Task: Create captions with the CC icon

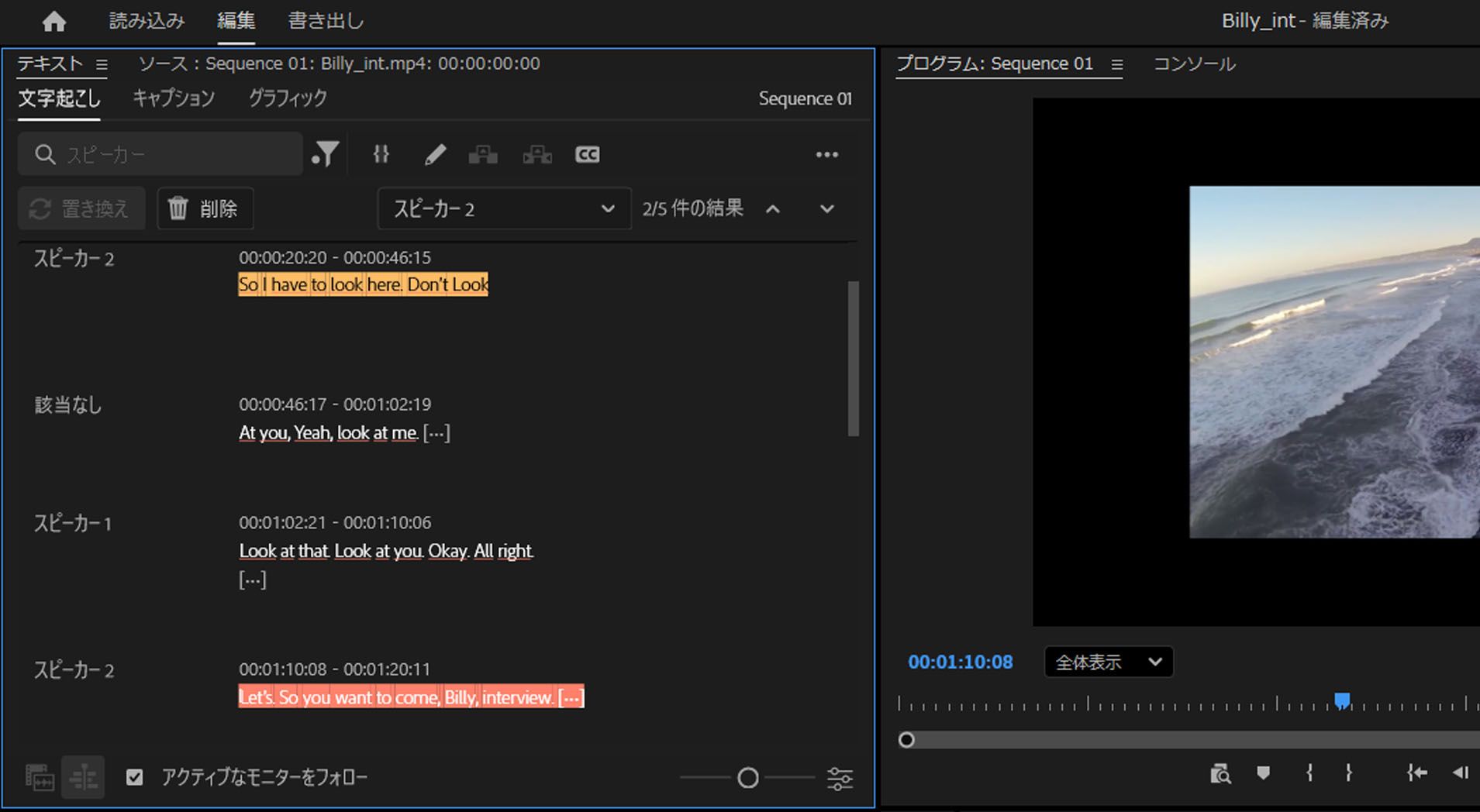Action: [x=587, y=153]
